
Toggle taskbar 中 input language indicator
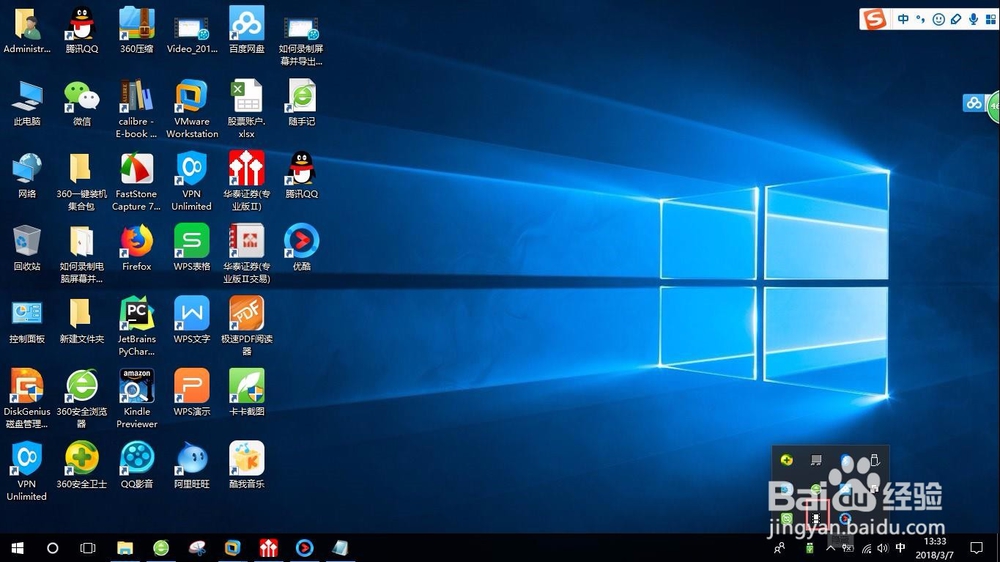pyautogui.click(x=901, y=548)
